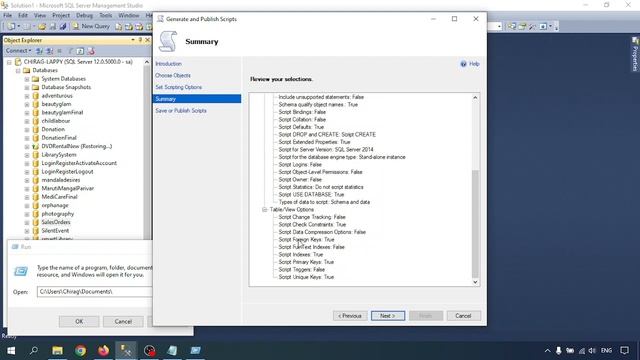The image size is (640, 360).
Task: Open the notification center icon
Action: click(624, 351)
